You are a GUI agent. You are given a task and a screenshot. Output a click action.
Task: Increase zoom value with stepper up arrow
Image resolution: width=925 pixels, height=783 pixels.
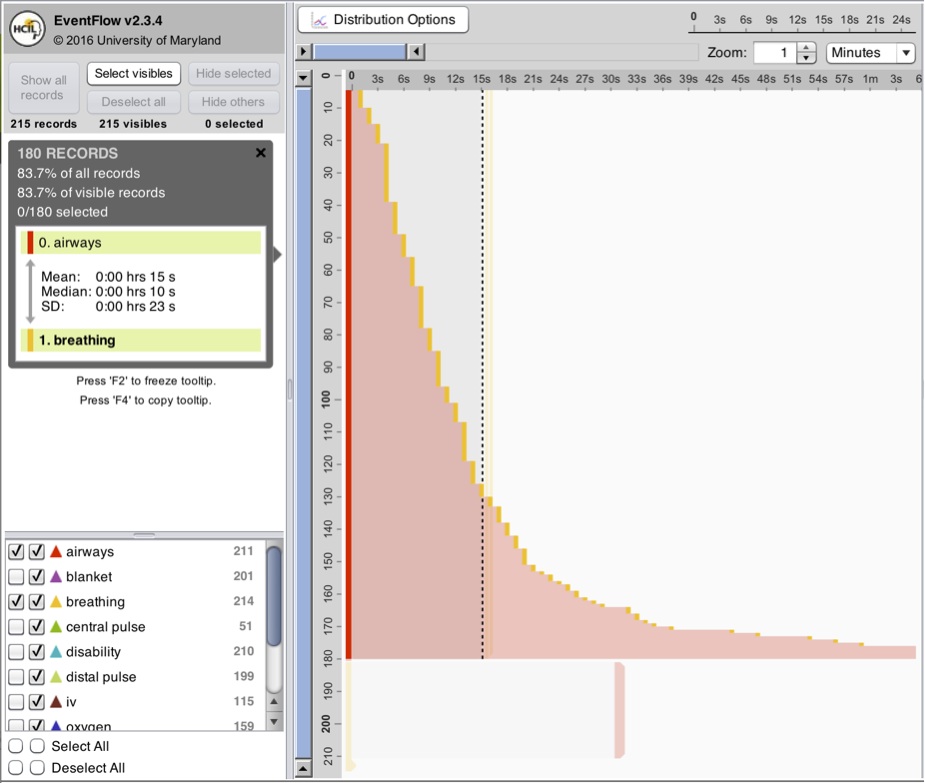807,48
